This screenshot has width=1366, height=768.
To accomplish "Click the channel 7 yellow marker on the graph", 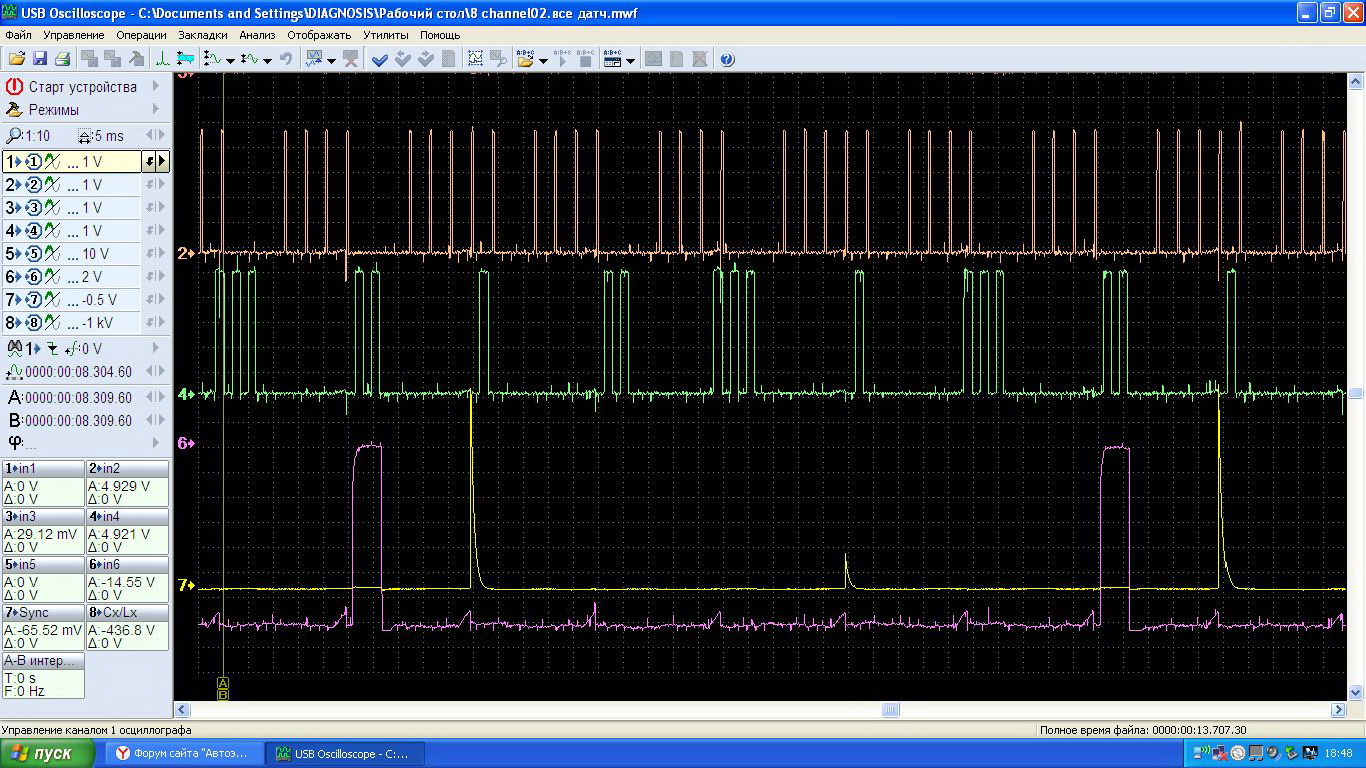I will (x=186, y=585).
